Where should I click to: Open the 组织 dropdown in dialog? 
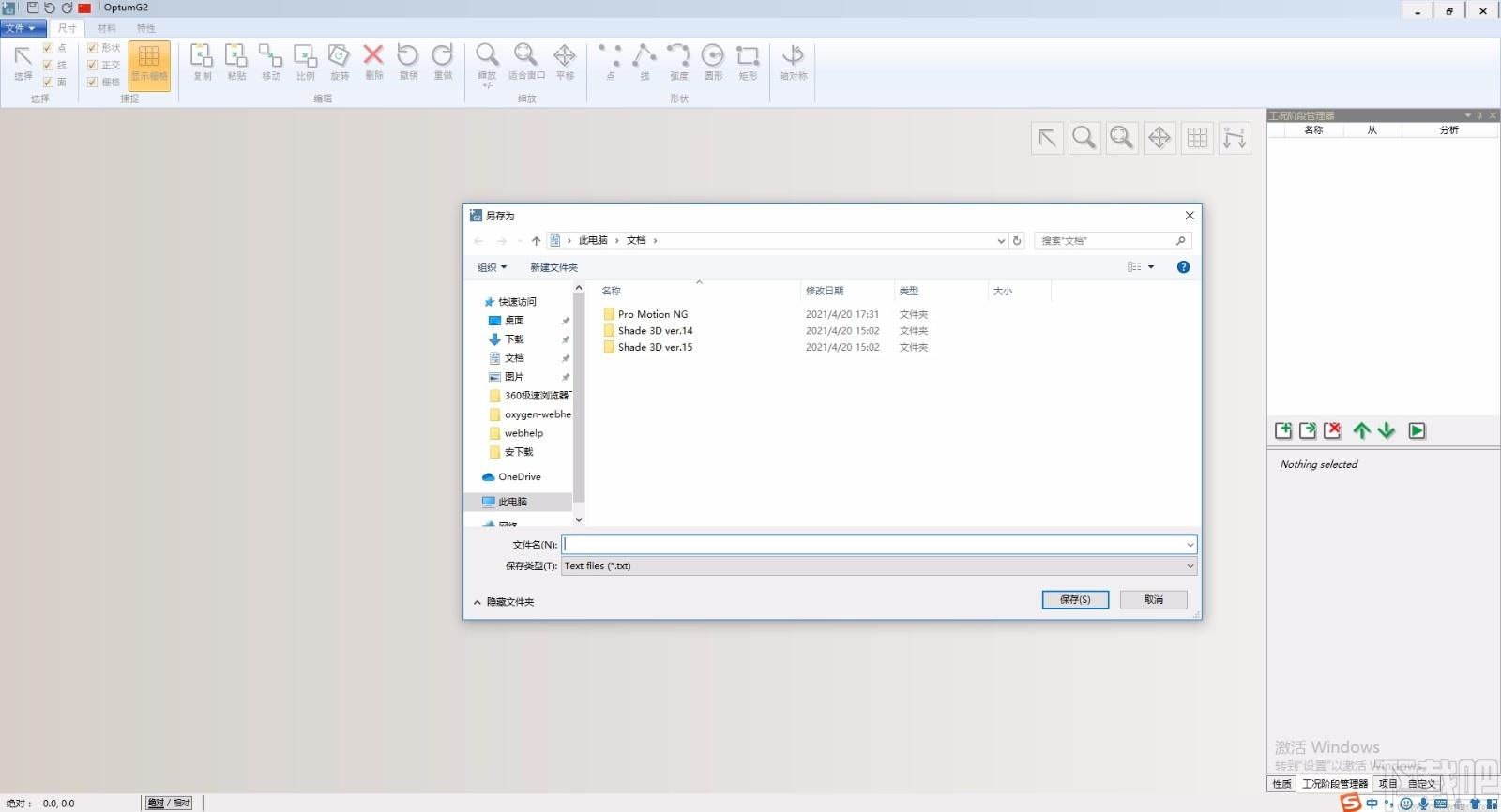pyautogui.click(x=492, y=267)
